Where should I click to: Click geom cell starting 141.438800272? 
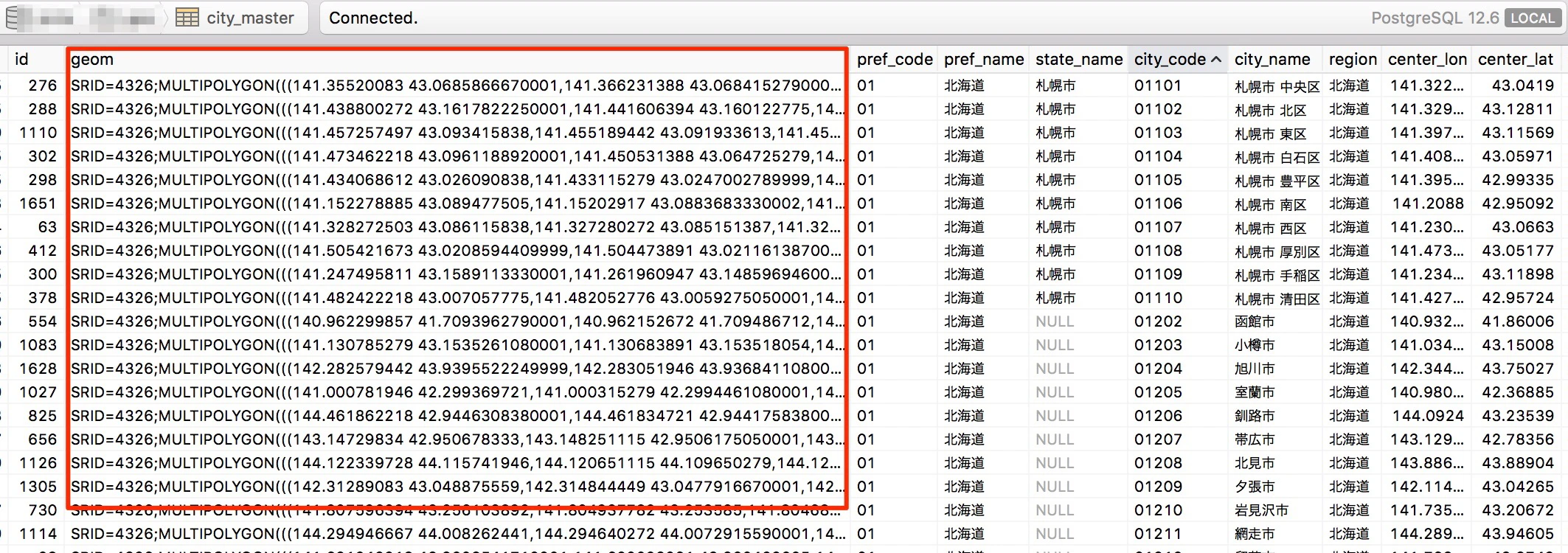(x=457, y=109)
